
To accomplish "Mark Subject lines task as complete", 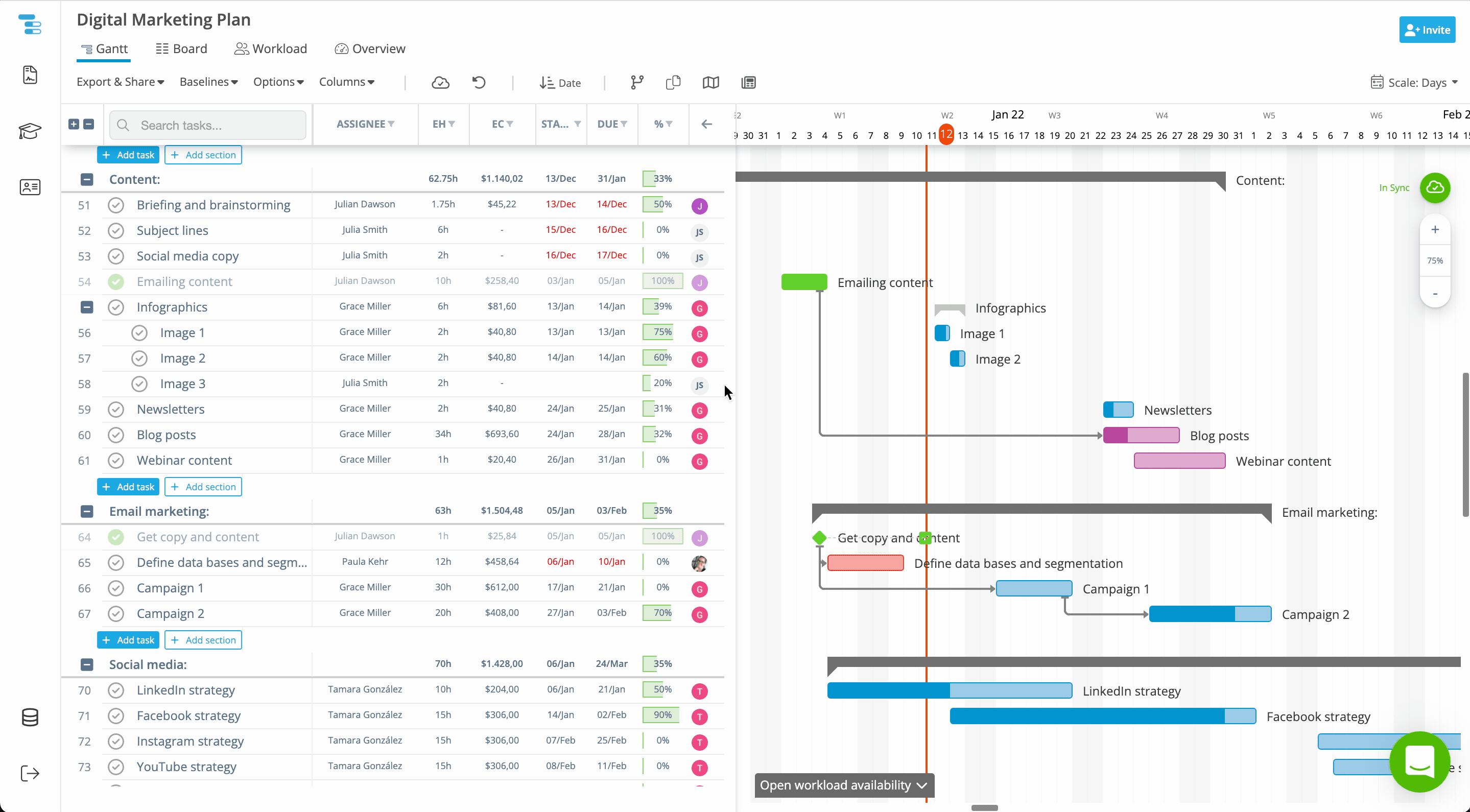I will [x=116, y=230].
